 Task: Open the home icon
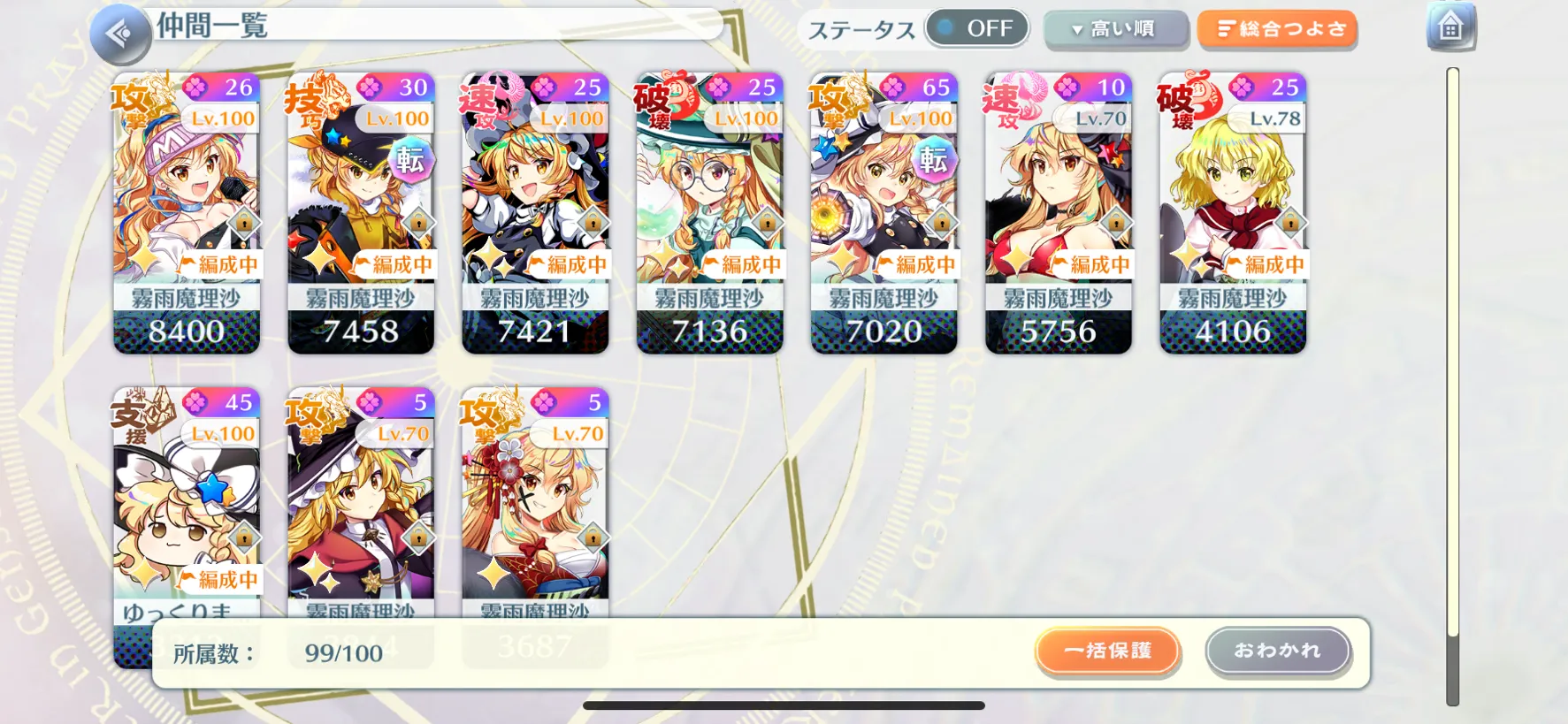(1450, 27)
